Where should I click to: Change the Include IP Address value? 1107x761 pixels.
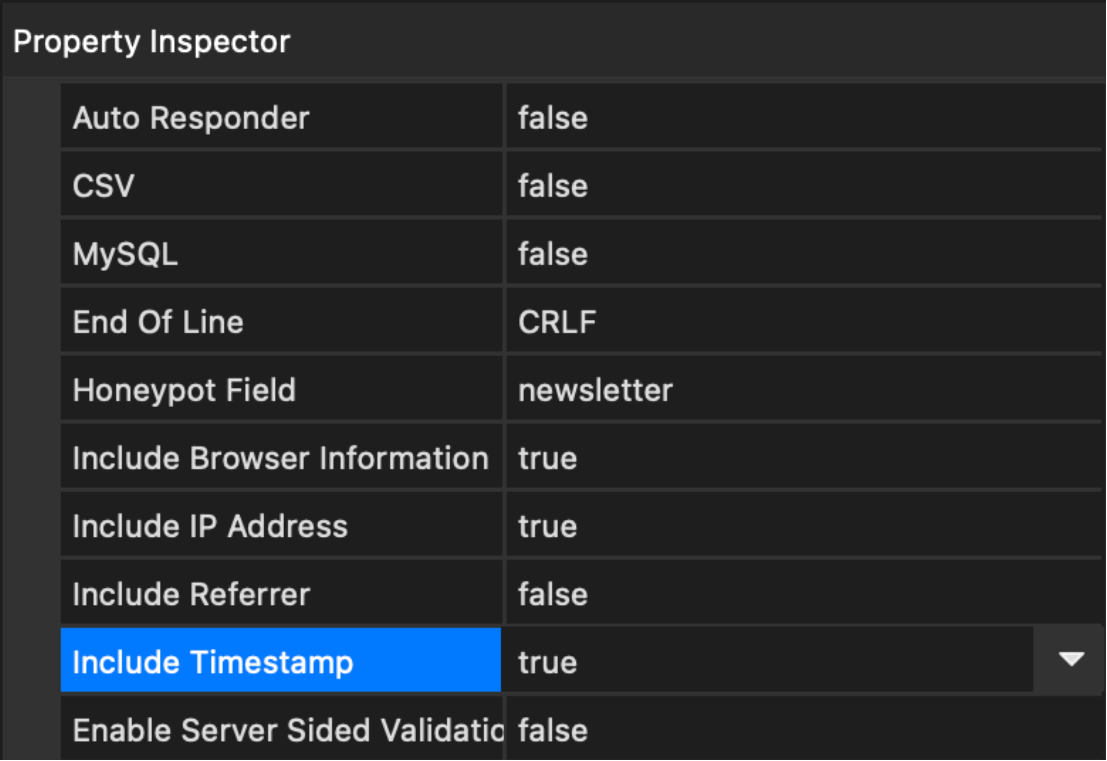(548, 526)
